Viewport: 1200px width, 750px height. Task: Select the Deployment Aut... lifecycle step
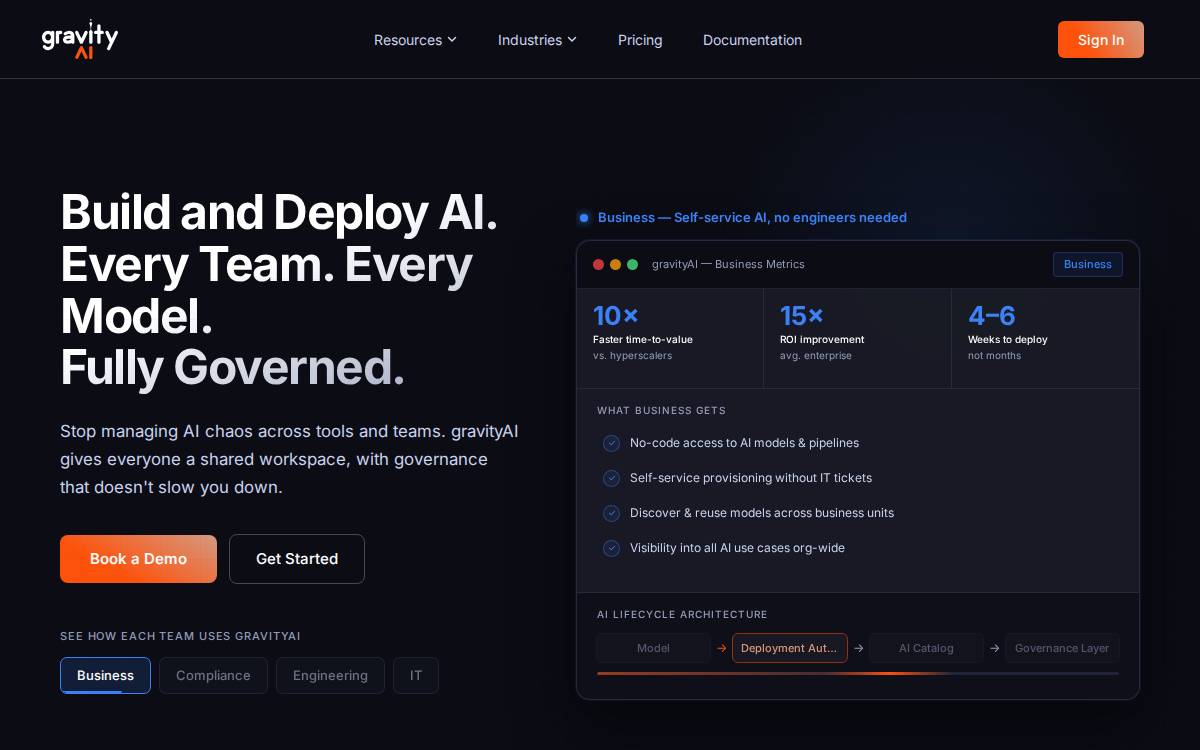(790, 648)
